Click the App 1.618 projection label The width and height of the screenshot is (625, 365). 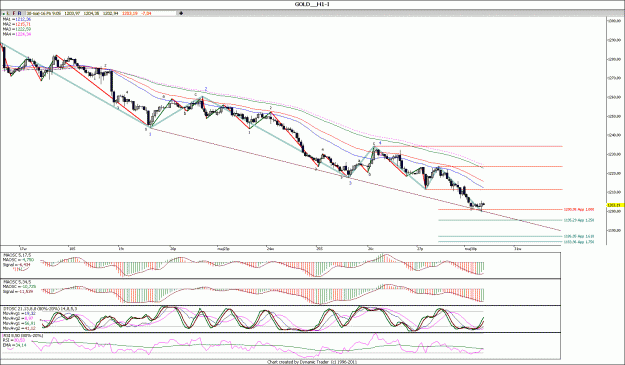point(579,236)
